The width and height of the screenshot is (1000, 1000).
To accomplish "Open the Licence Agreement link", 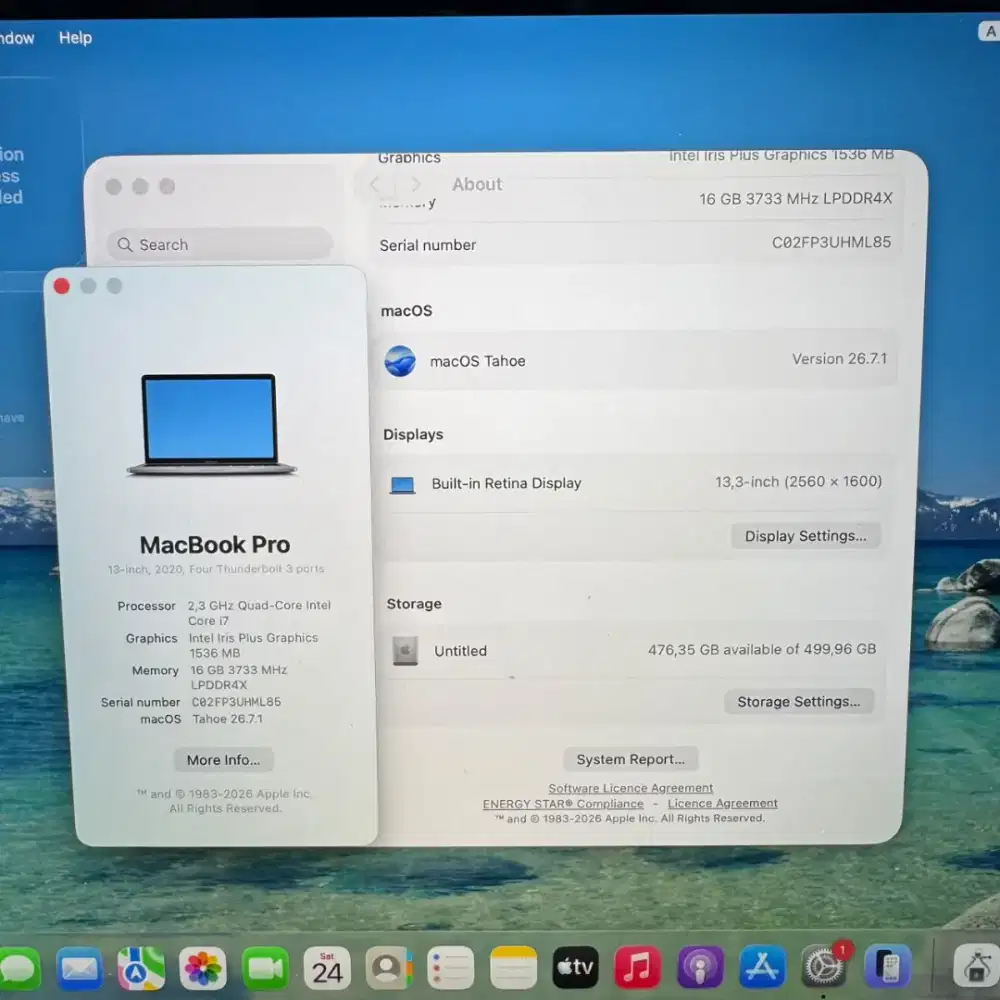I will [x=723, y=803].
